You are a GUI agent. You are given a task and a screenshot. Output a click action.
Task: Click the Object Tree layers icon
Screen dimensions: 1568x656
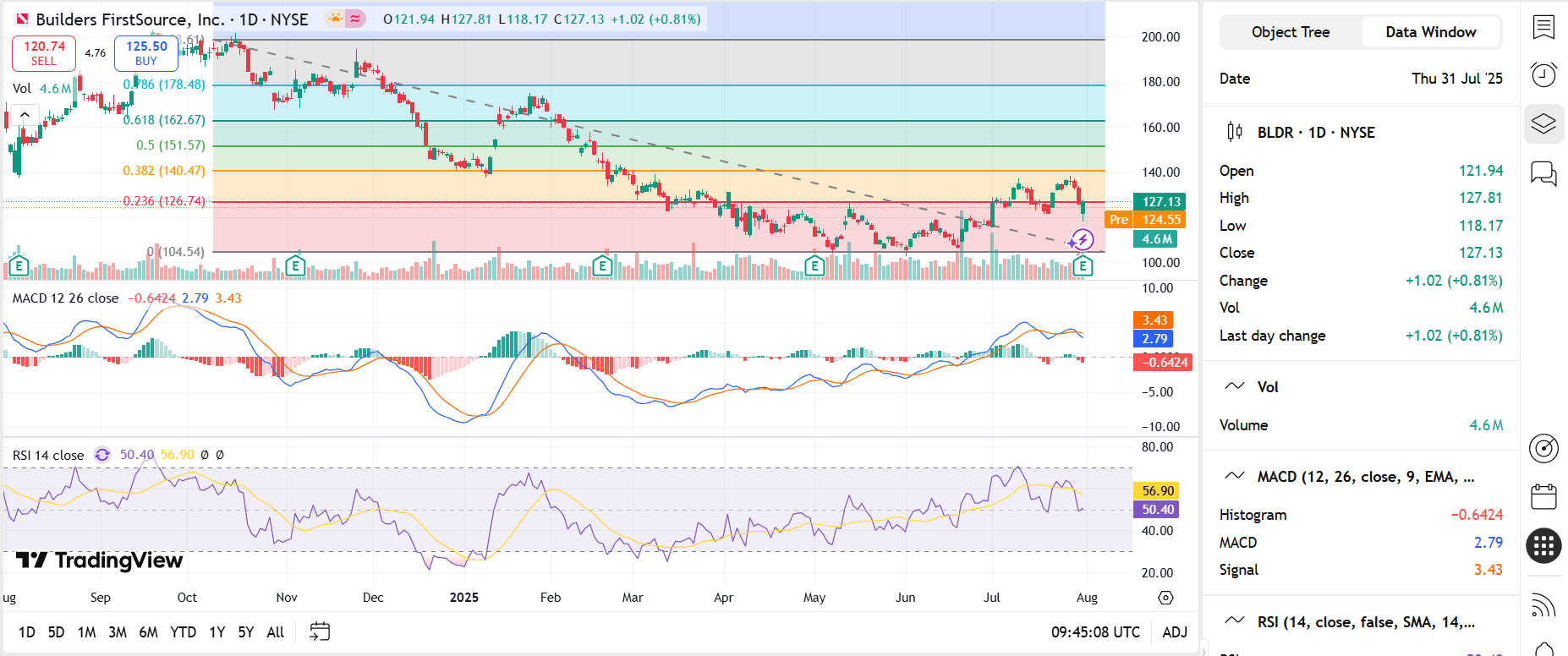[1543, 124]
